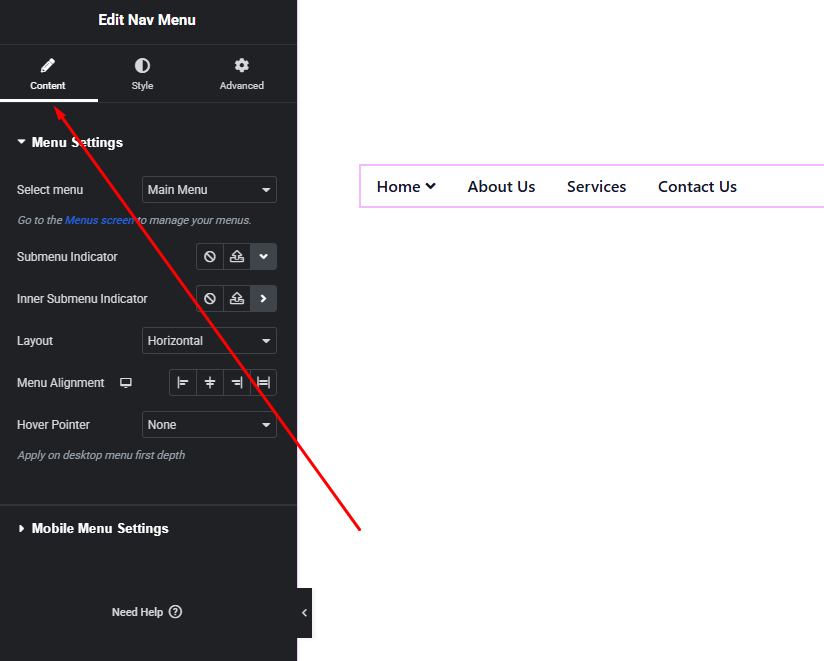This screenshot has height=661, width=824.
Task: Set menu alignment to stretch/justify
Action: 263,383
